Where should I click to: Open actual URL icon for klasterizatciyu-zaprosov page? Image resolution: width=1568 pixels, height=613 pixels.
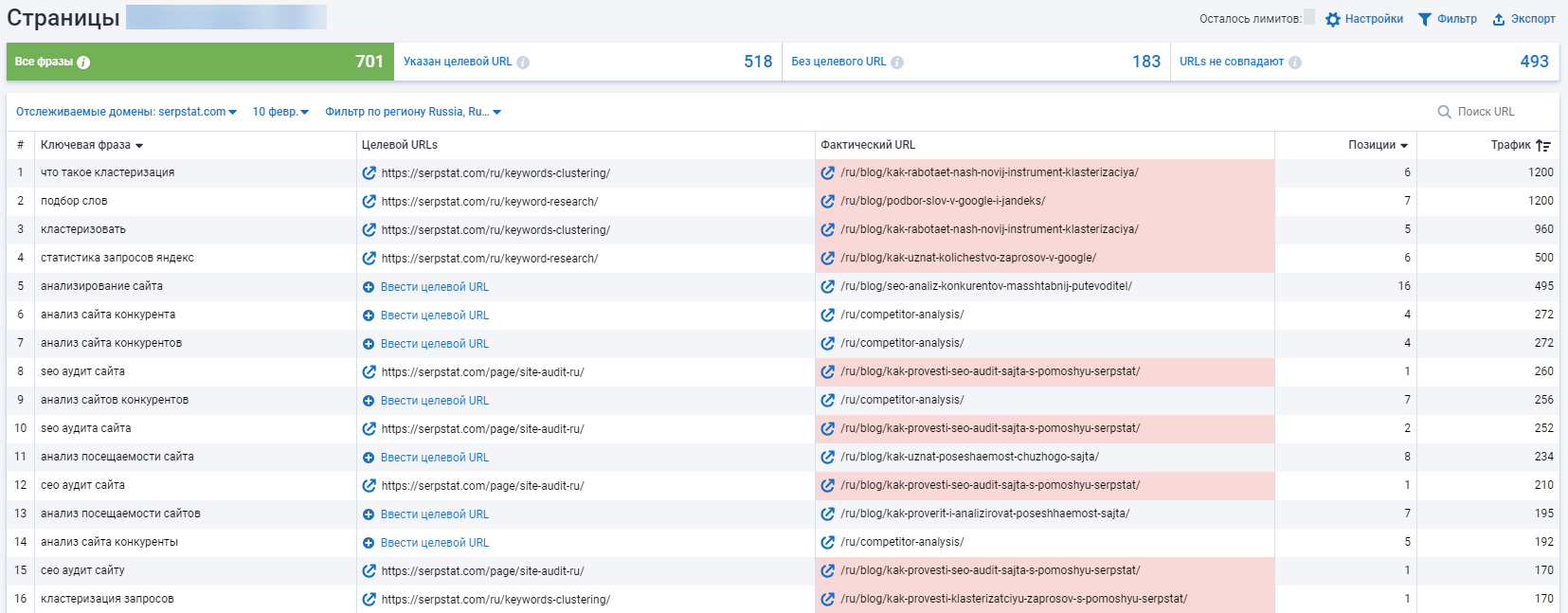click(828, 599)
